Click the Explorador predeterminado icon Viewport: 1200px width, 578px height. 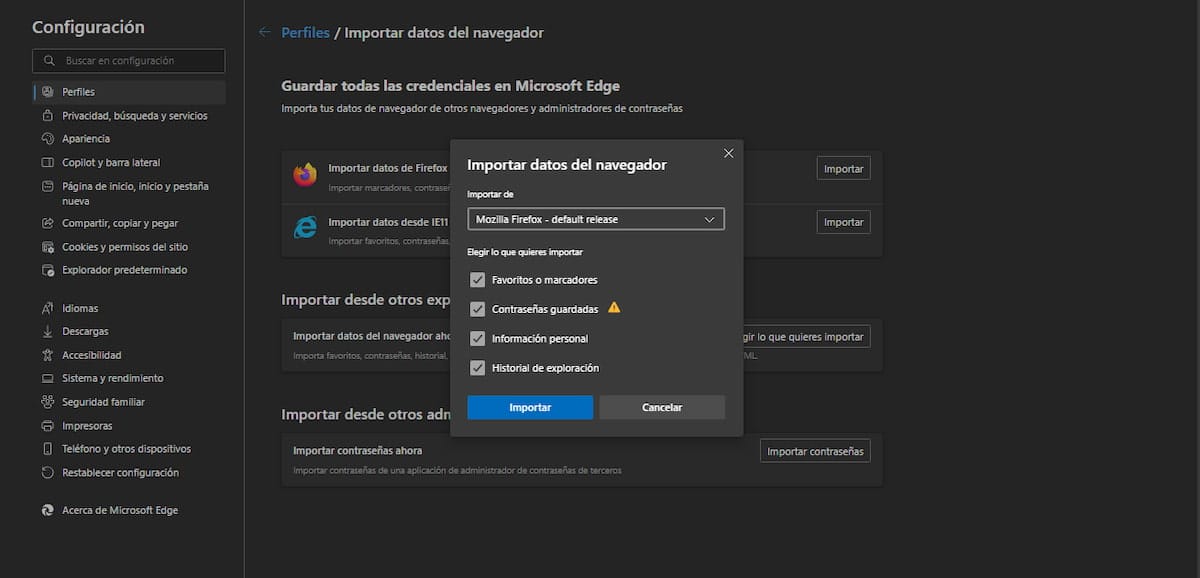click(x=47, y=270)
